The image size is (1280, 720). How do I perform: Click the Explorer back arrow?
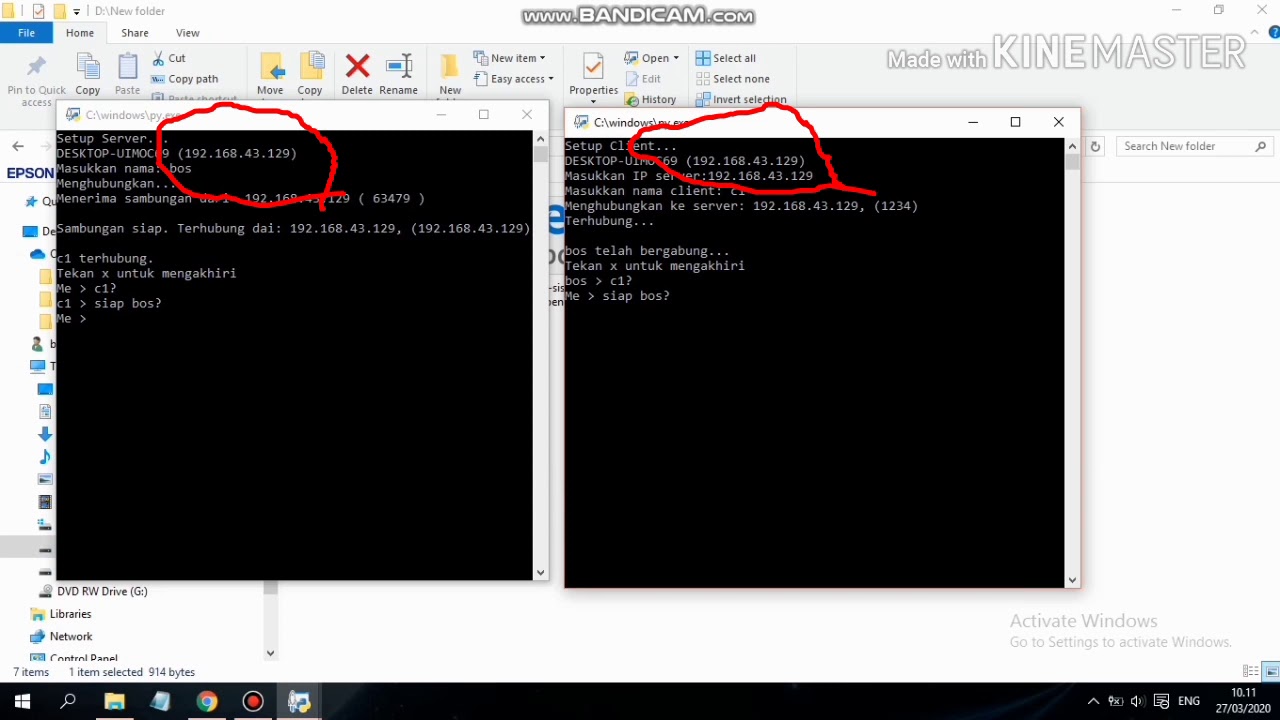click(18, 146)
